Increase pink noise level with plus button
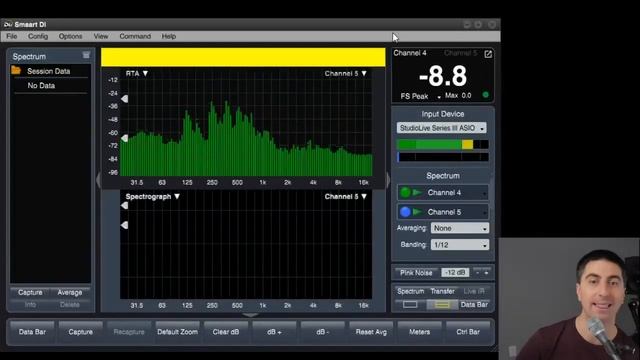Screen dimensions: 640x360 point(486,273)
